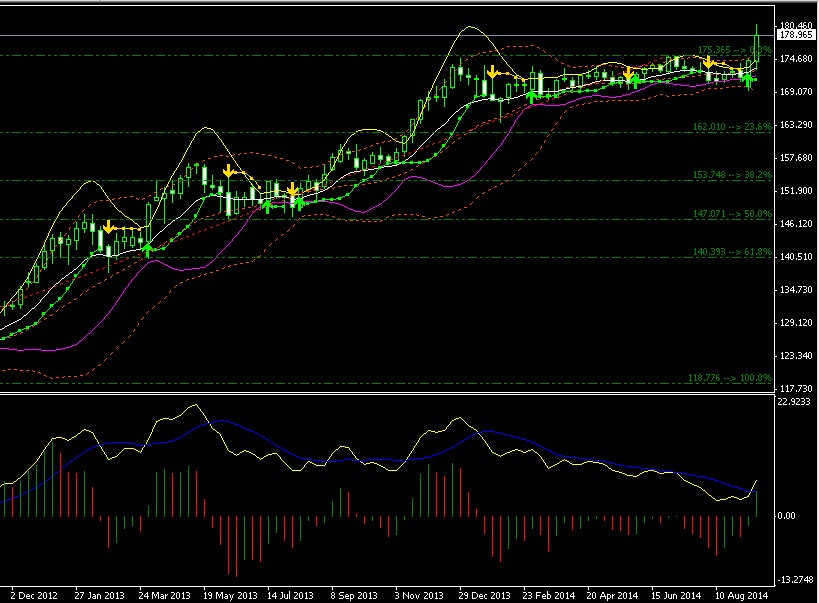Image resolution: width=819 pixels, height=603 pixels.
Task: Click the 134.730 price scale value
Action: point(796,289)
